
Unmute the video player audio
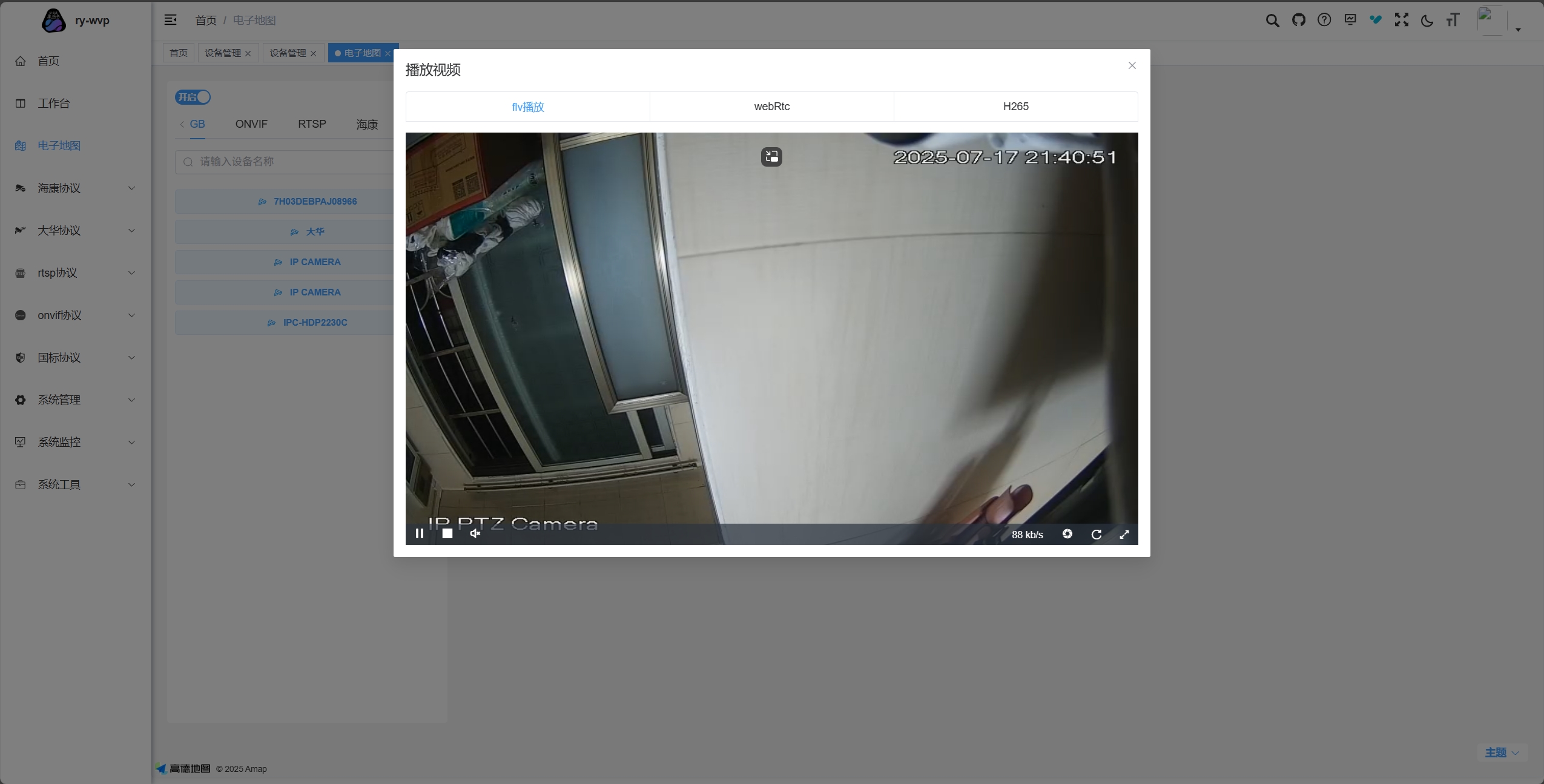(x=475, y=533)
